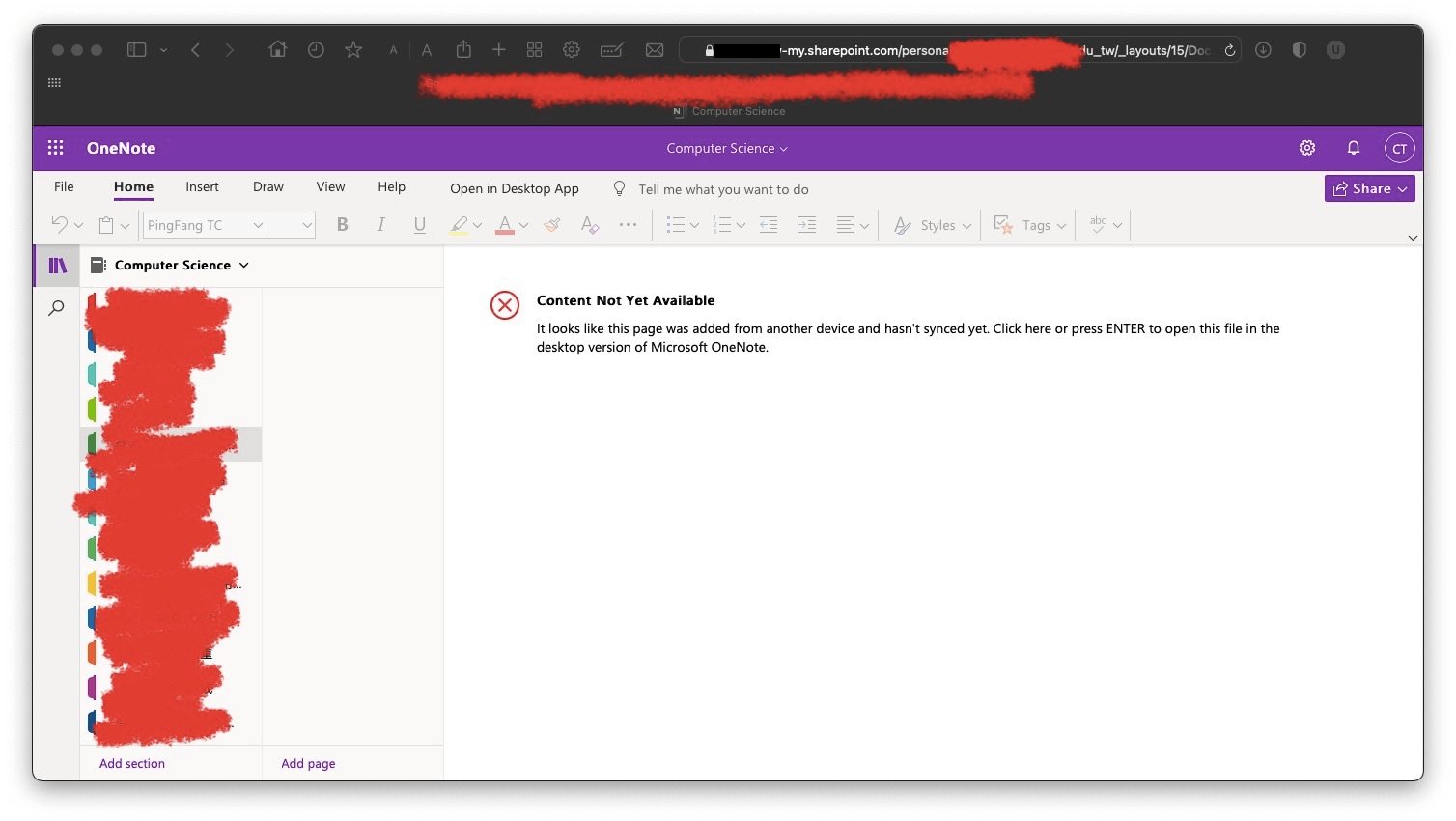Insert a numbered list
The image size is (1456, 821).
pyautogui.click(x=721, y=225)
